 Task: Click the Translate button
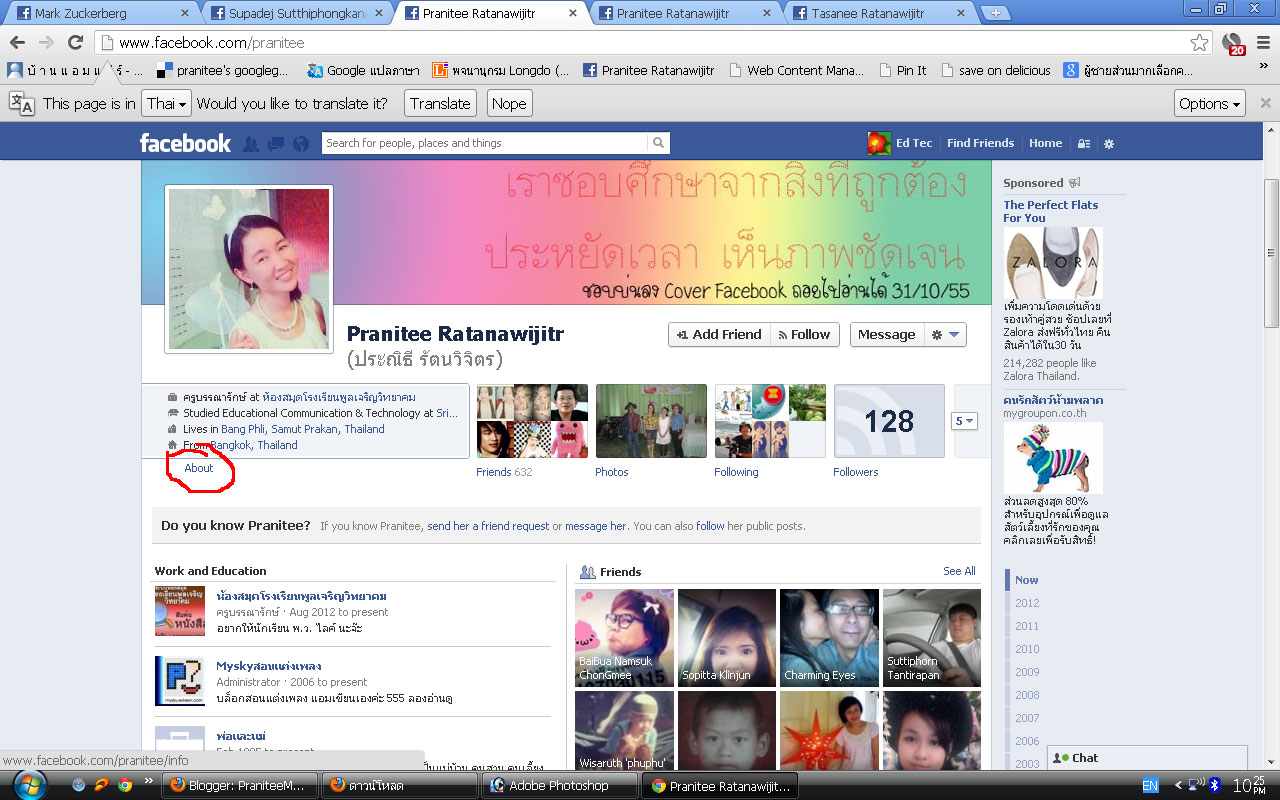pos(440,103)
